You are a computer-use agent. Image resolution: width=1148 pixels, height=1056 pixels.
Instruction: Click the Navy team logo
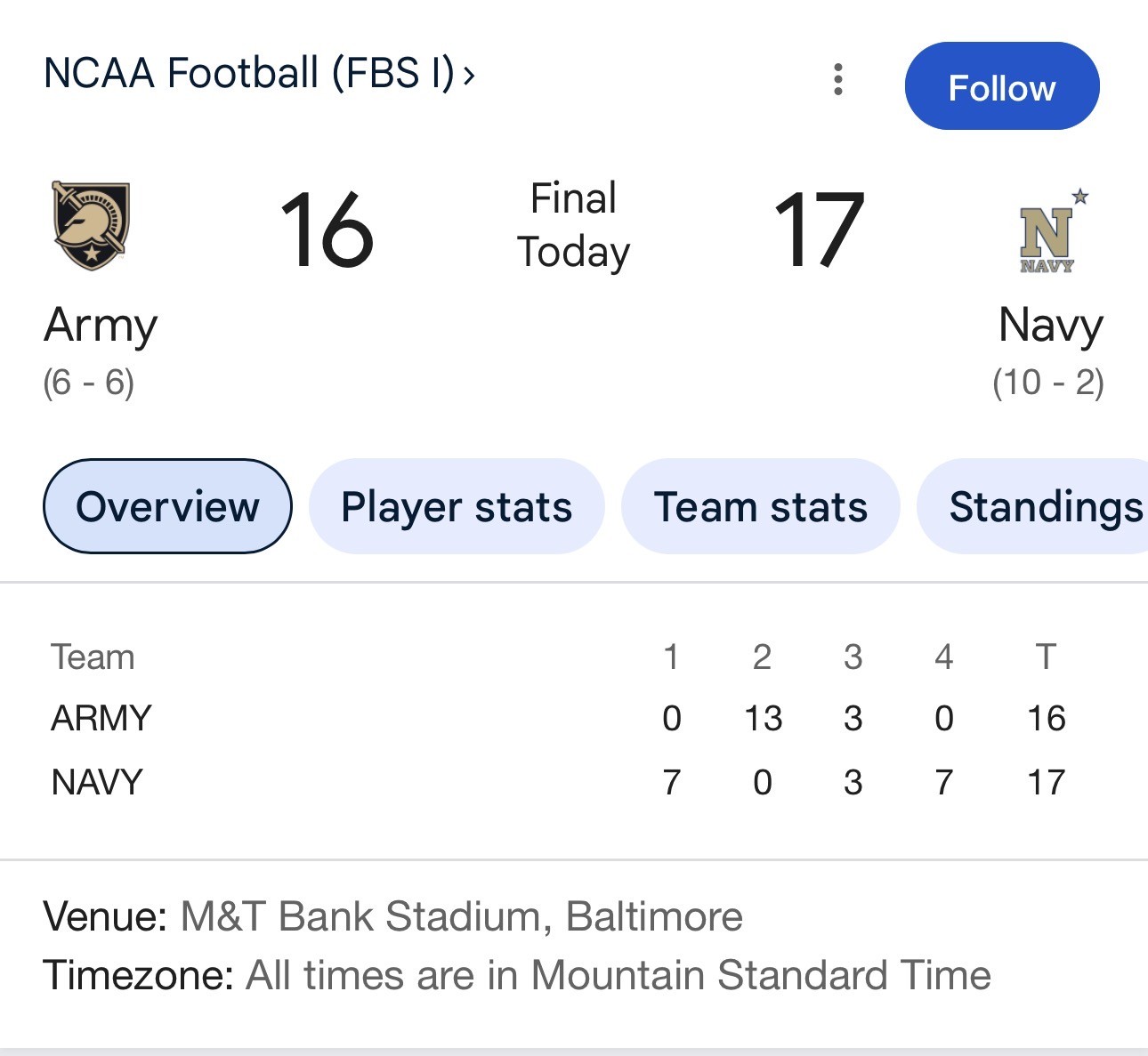point(1050,231)
